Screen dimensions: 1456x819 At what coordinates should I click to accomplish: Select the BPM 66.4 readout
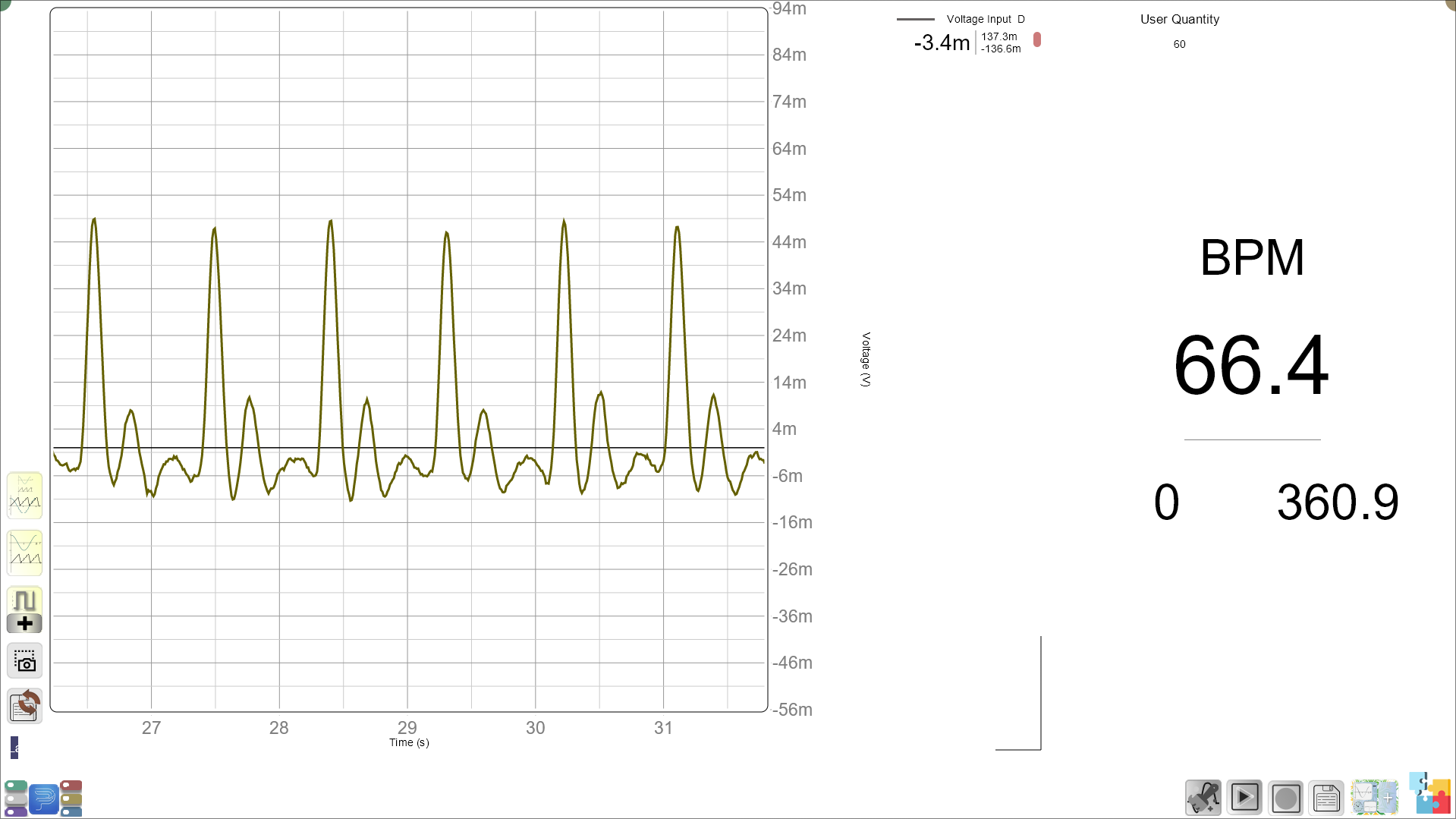point(1251,365)
